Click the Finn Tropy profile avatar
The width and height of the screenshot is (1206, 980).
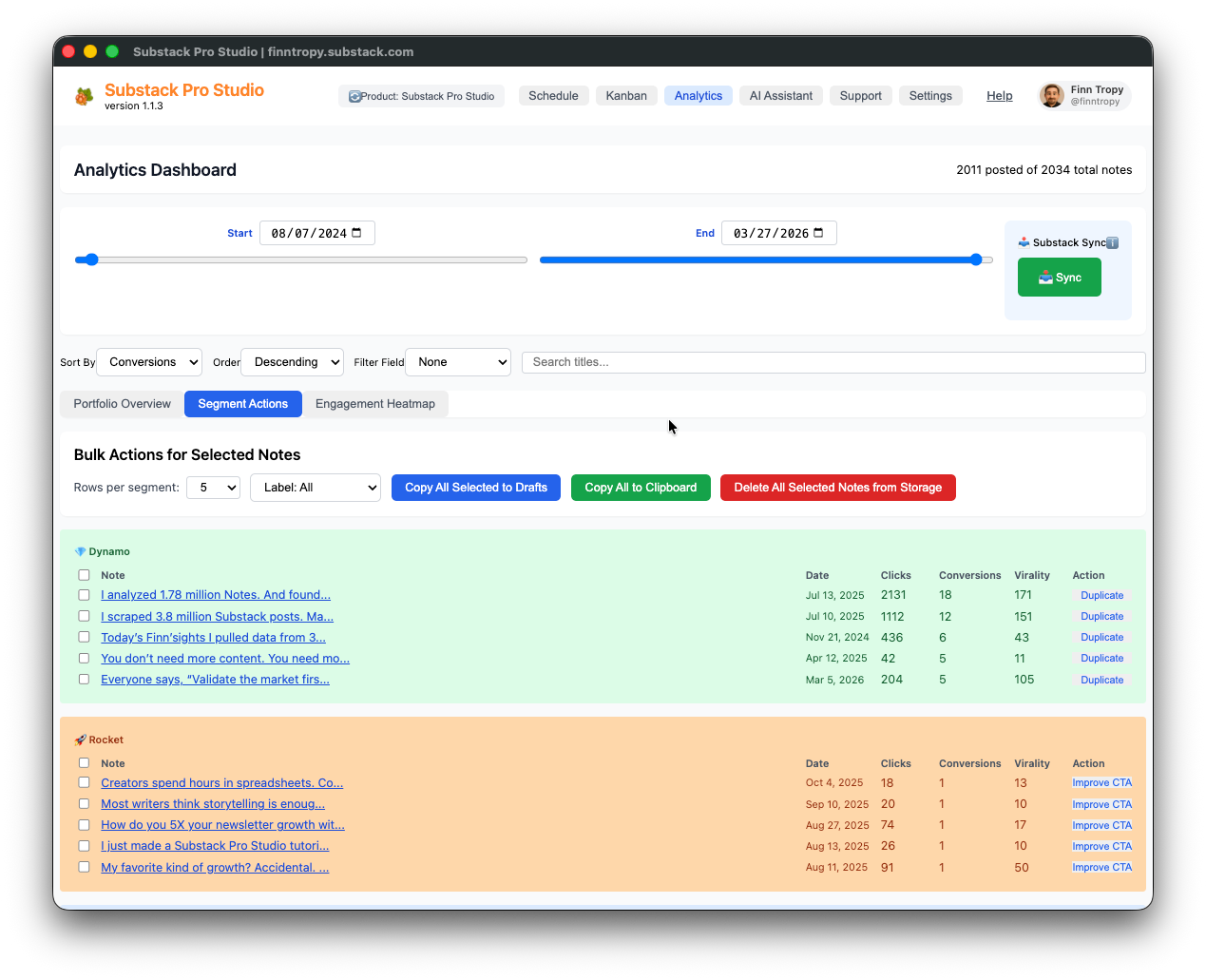1051,96
